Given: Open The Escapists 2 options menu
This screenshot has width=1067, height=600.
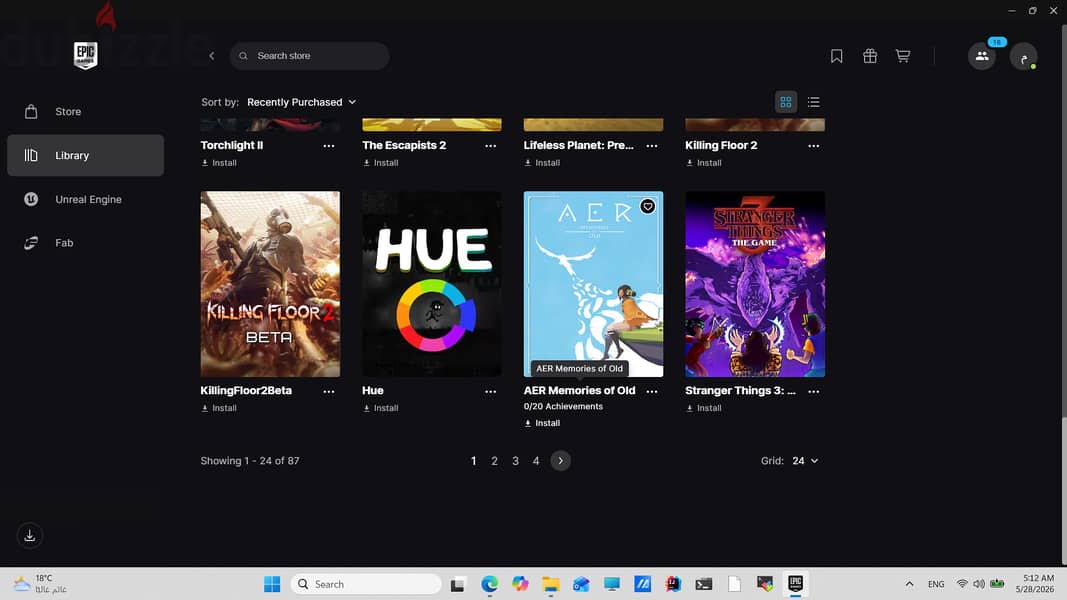Looking at the screenshot, I should click(491, 146).
